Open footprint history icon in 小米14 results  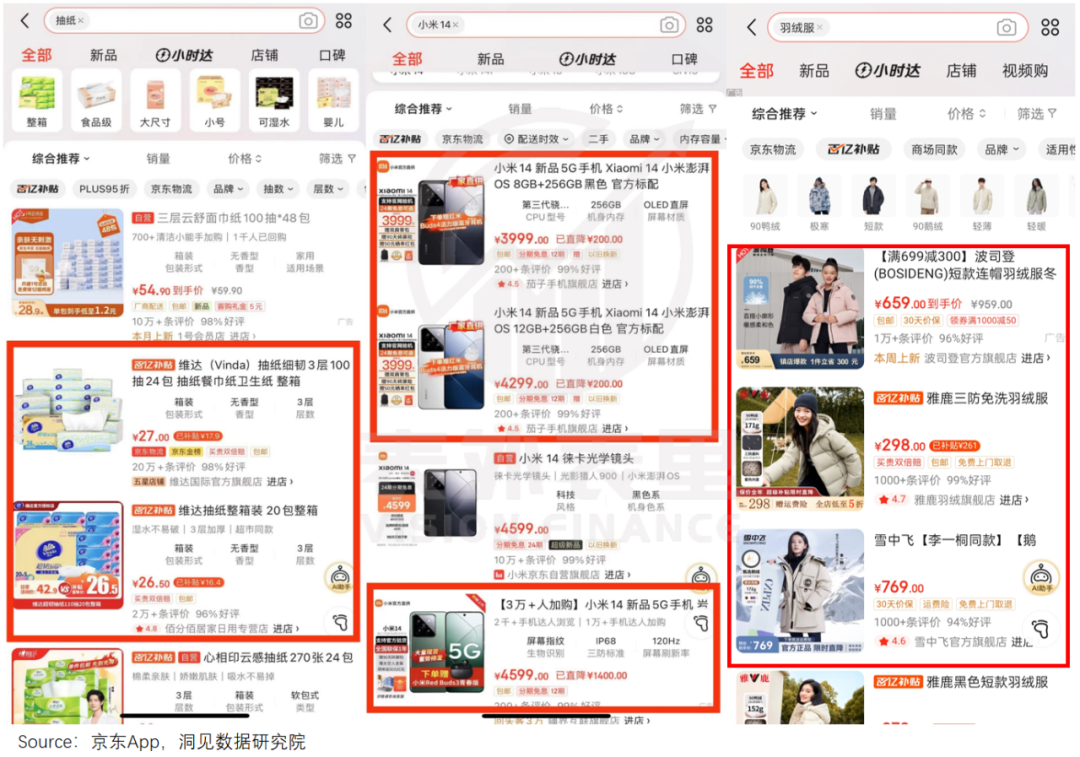(701, 623)
